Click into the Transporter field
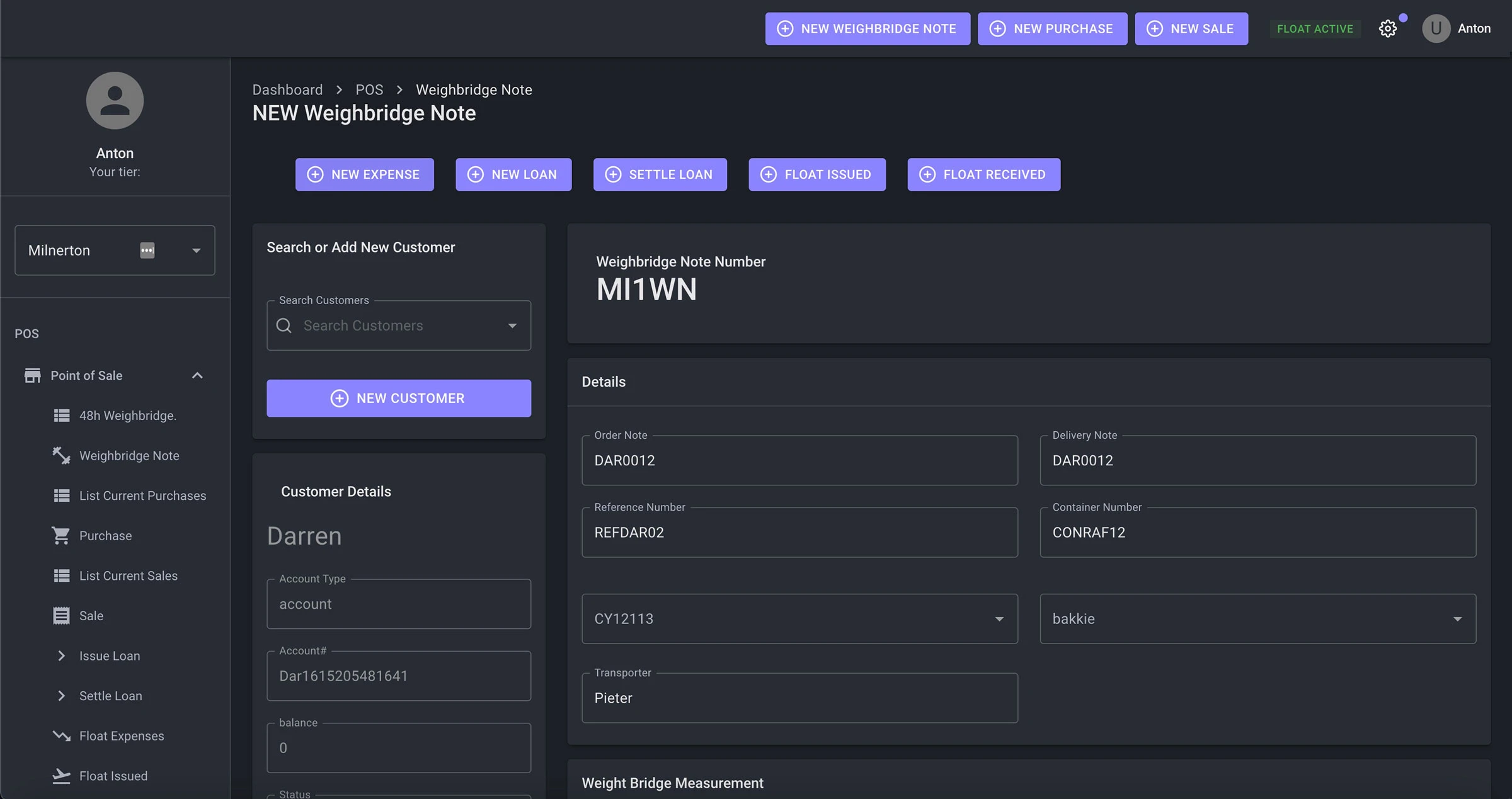The width and height of the screenshot is (1512, 799). pos(799,698)
